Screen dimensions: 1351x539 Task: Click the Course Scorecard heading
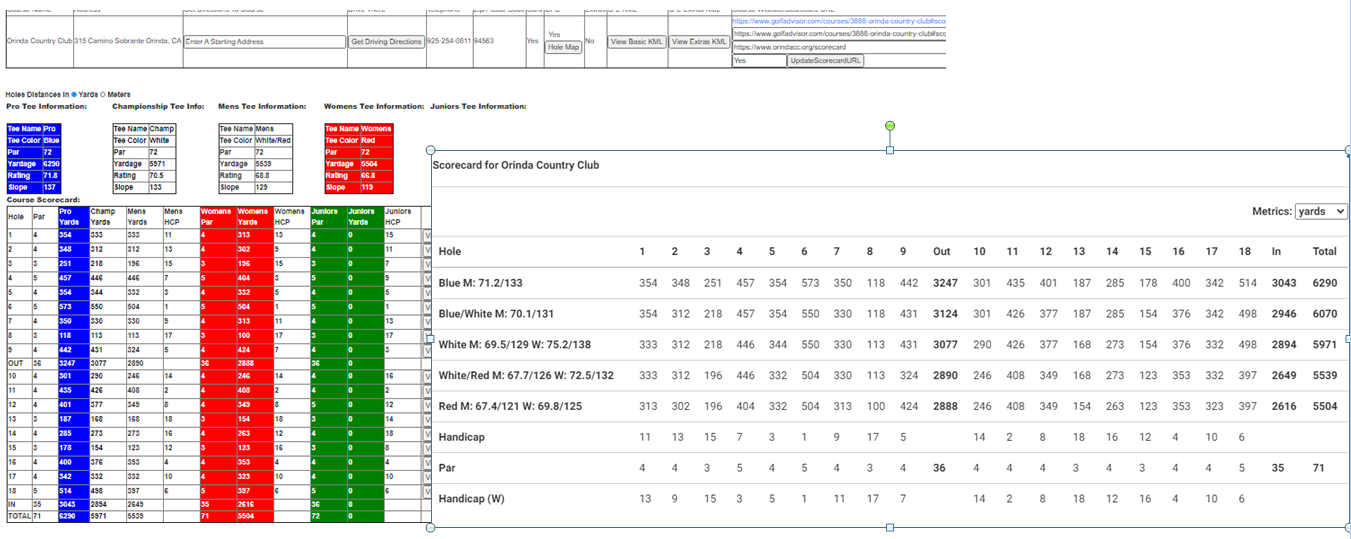click(x=43, y=199)
